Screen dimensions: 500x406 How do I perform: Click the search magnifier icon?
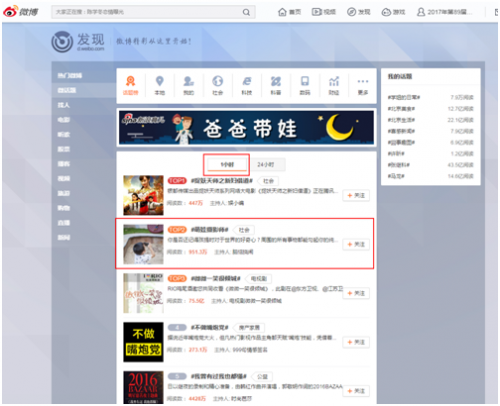coord(246,12)
